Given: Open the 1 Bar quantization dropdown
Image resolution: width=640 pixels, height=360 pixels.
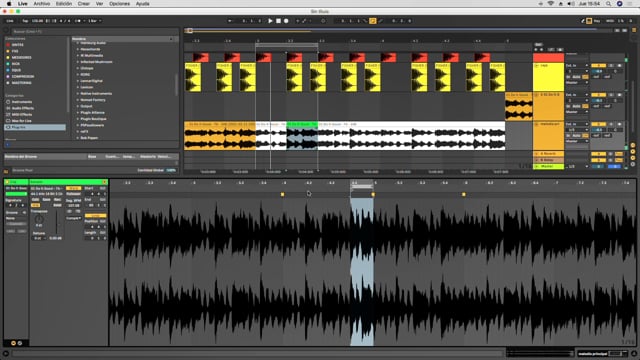Looking at the screenshot, I should coord(95,21).
